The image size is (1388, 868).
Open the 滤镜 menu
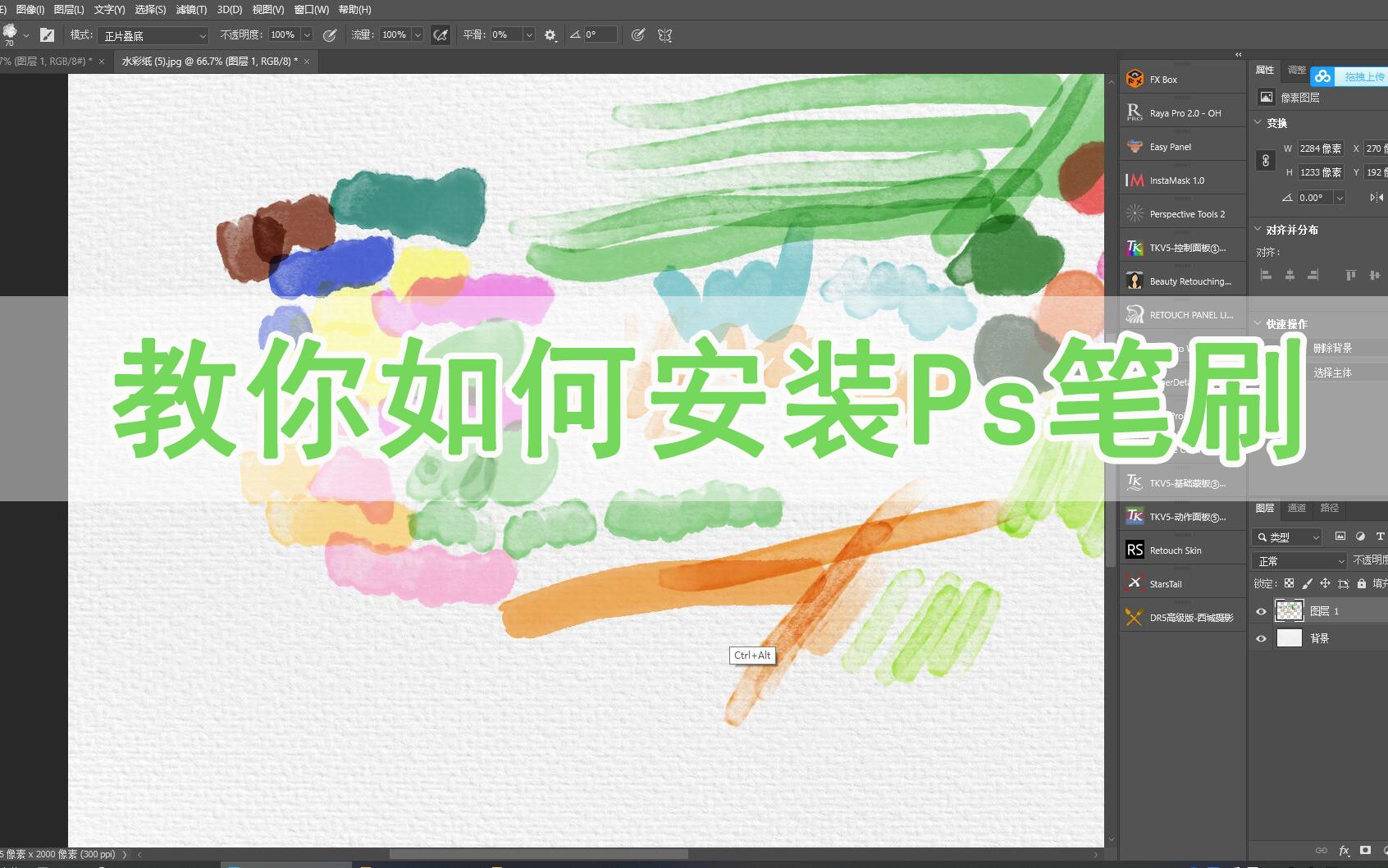[190, 9]
